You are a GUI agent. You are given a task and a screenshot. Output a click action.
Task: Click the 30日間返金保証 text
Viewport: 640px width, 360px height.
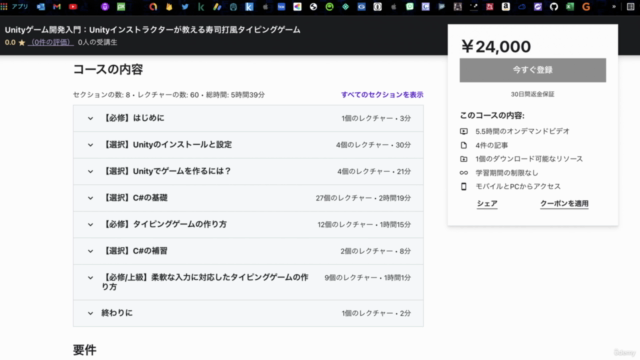pos(533,94)
